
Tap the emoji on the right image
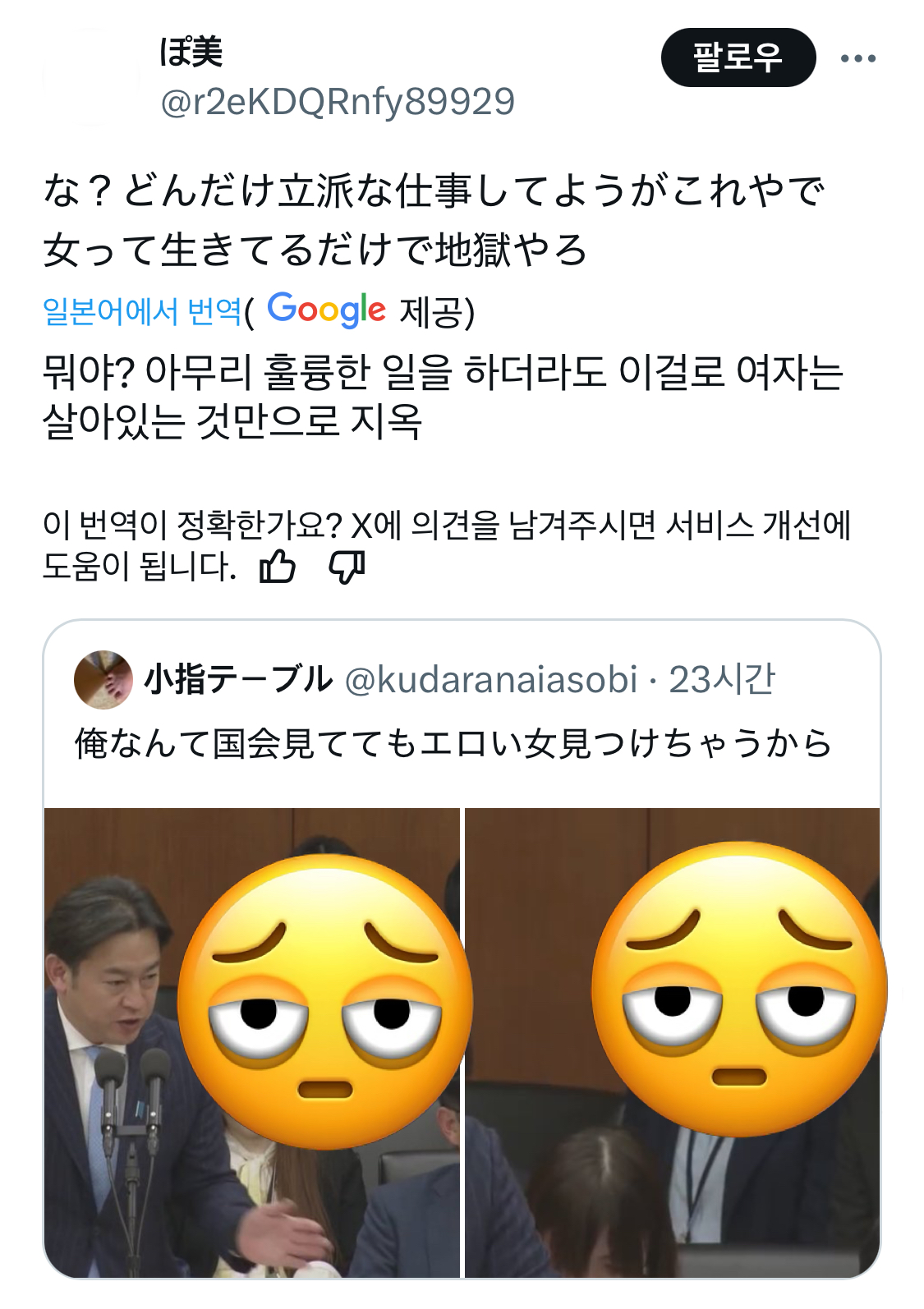739,989
